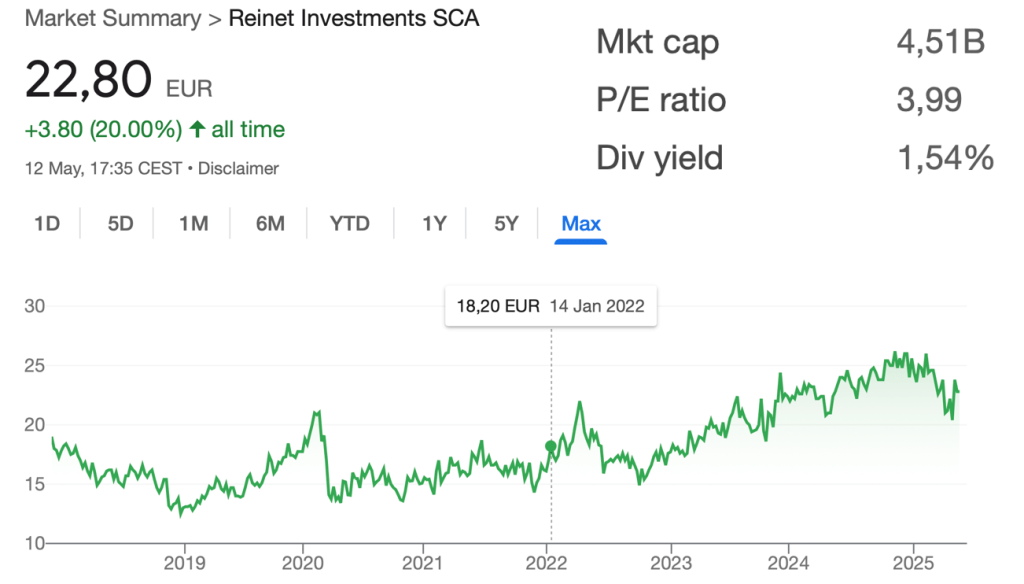1024x584 pixels.
Task: Switch chart to 1Y view
Action: [x=434, y=224]
